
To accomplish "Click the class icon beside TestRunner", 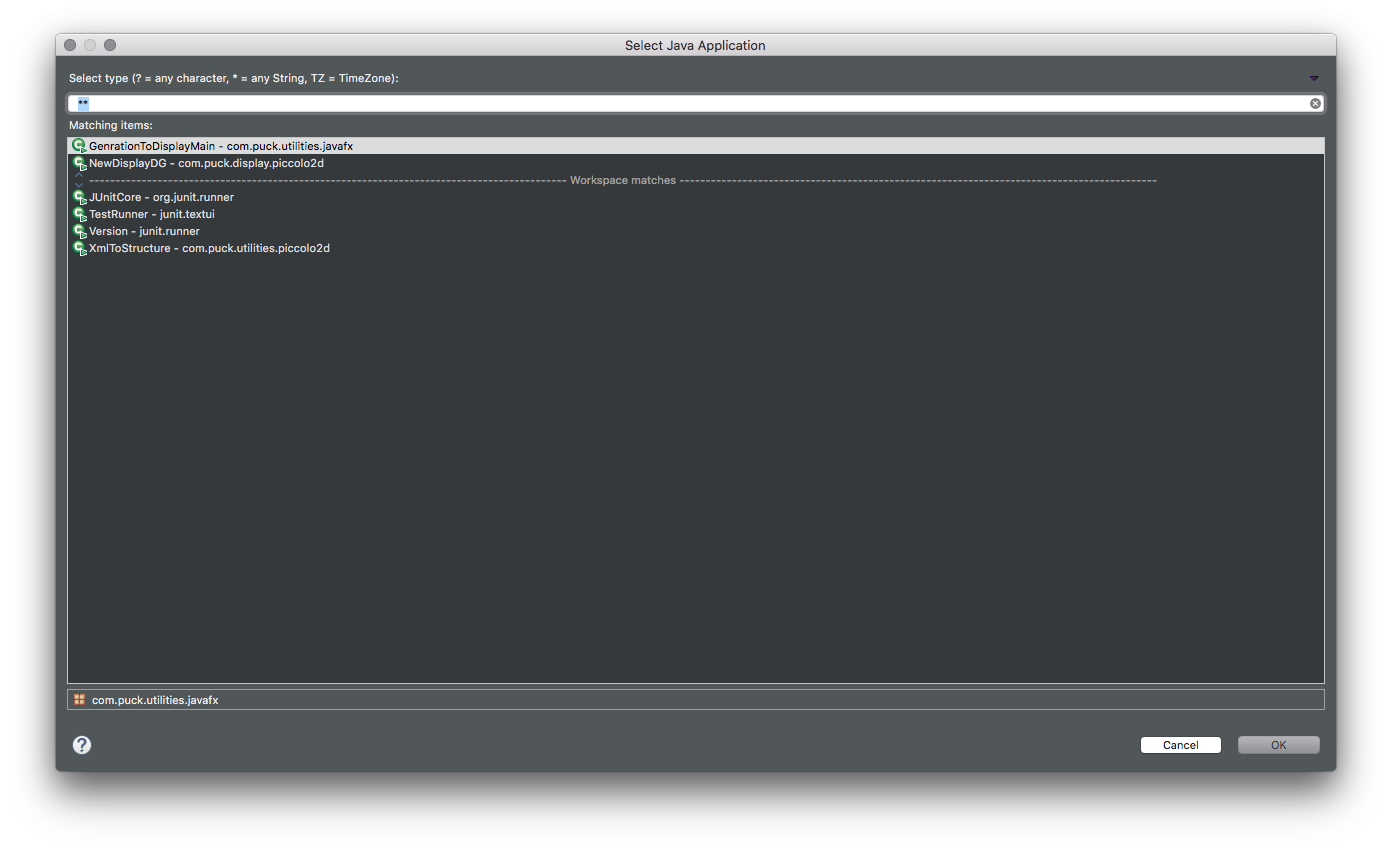I will point(79,214).
